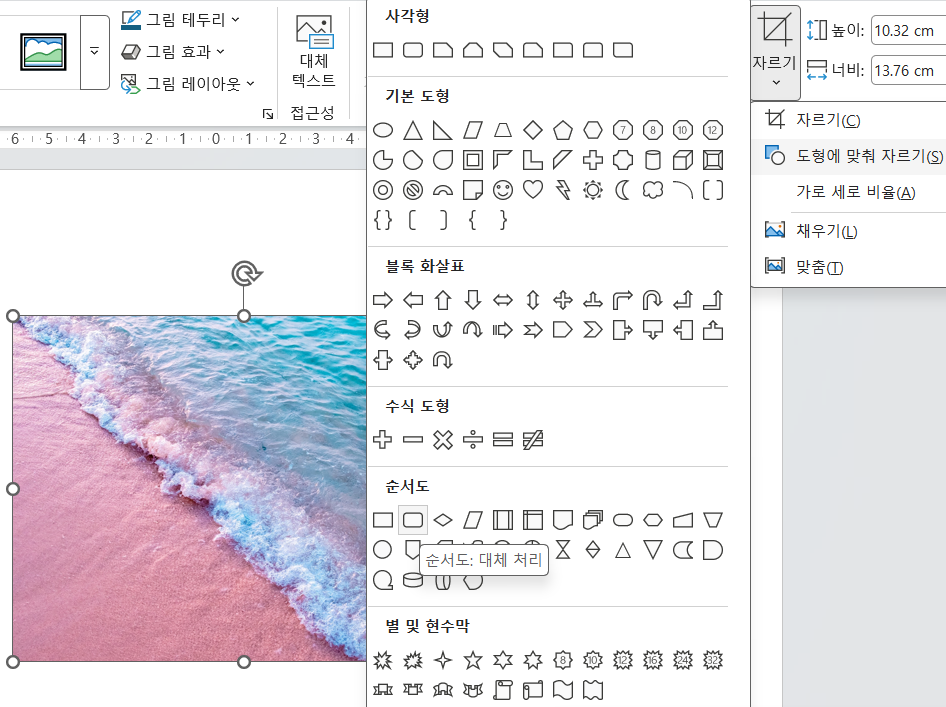946x707 pixels.
Task: Select the cloud shape
Action: tap(653, 190)
